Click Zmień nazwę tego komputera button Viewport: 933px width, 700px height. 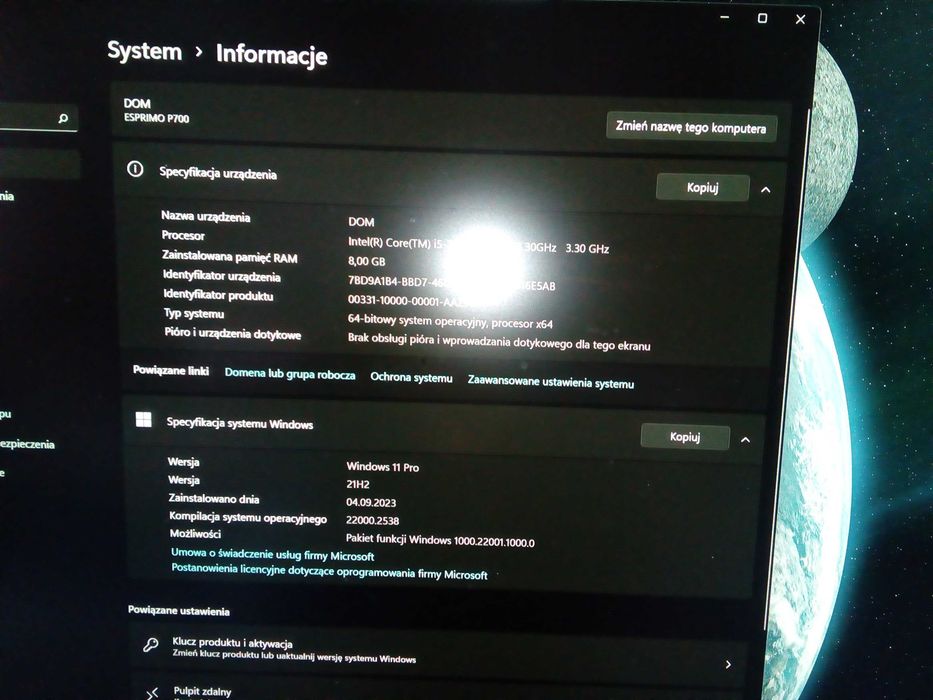(691, 127)
